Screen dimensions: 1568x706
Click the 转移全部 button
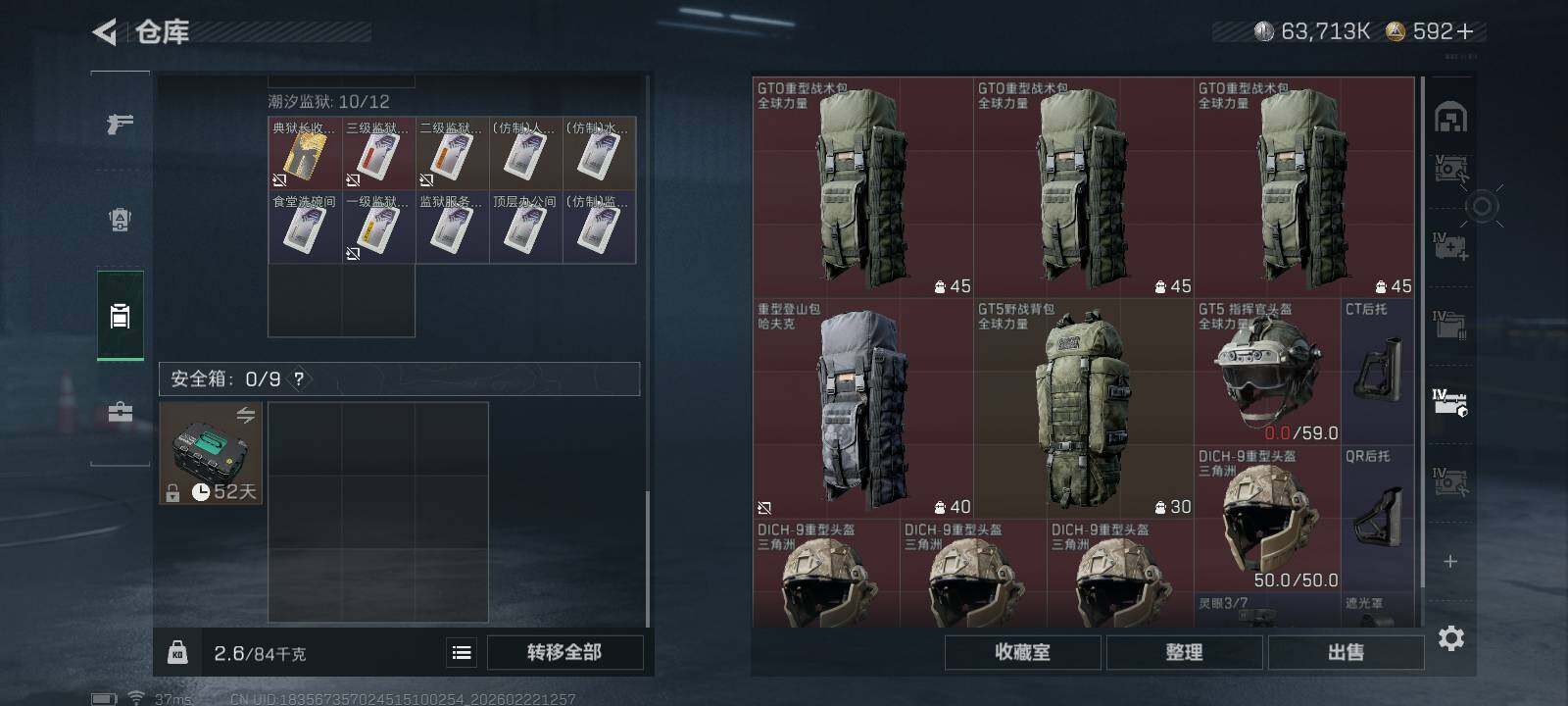click(564, 652)
